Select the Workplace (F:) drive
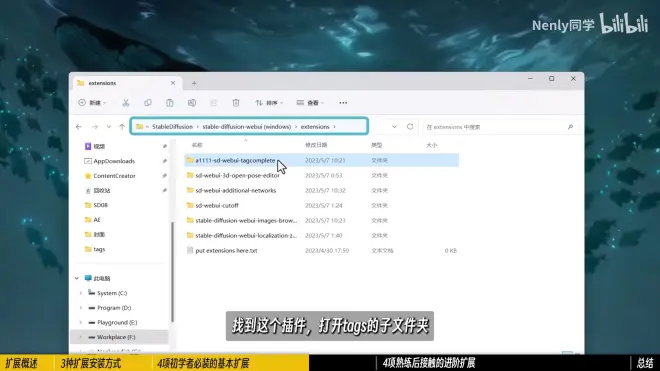 [116, 337]
